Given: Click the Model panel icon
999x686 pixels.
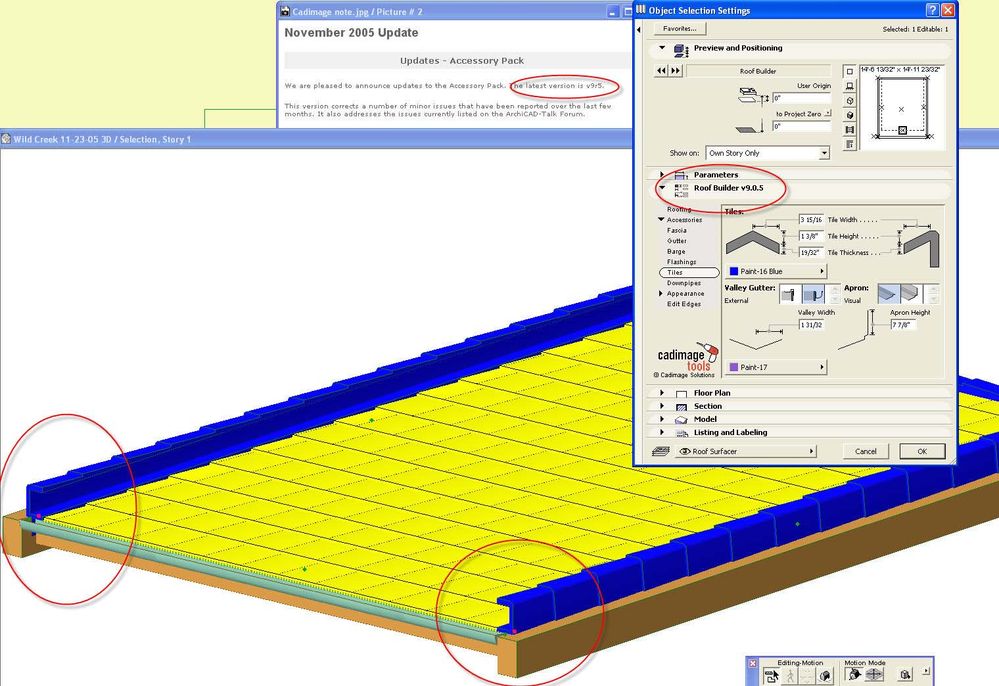Looking at the screenshot, I should coord(681,420).
